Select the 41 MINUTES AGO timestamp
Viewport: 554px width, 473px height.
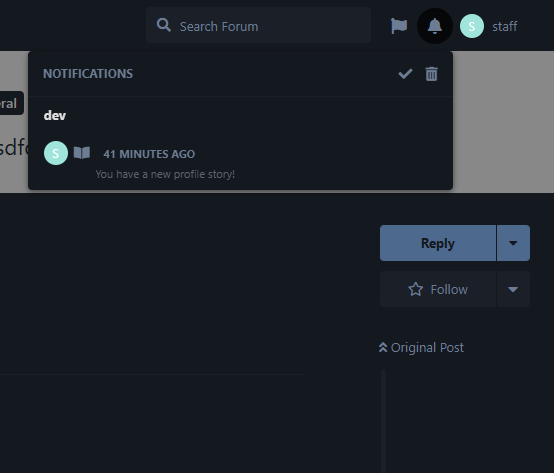[149, 154]
